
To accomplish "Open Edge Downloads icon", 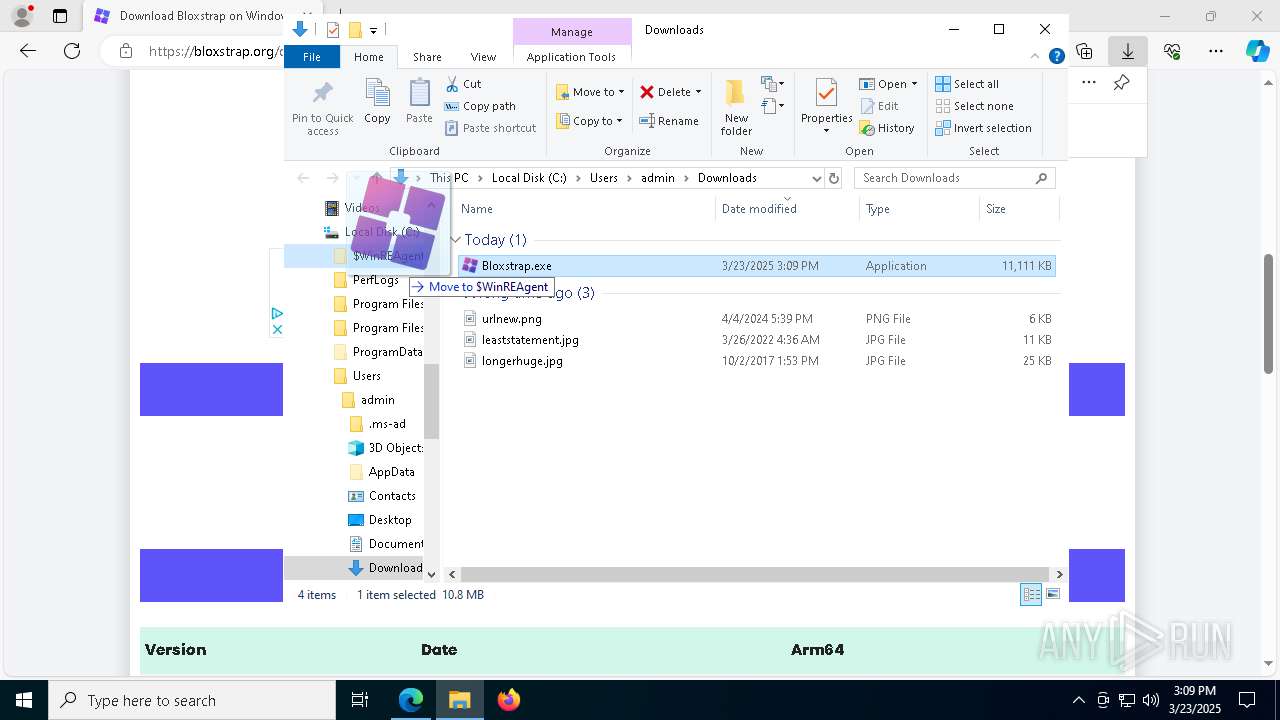I will coord(1128,51).
